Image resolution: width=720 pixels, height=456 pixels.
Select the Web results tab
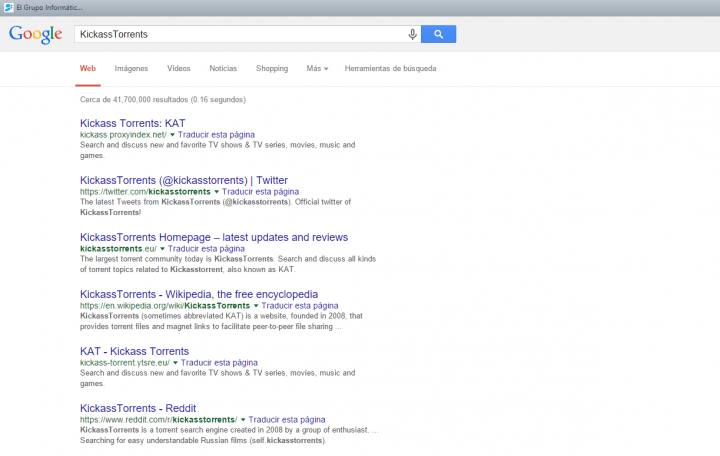(88, 68)
